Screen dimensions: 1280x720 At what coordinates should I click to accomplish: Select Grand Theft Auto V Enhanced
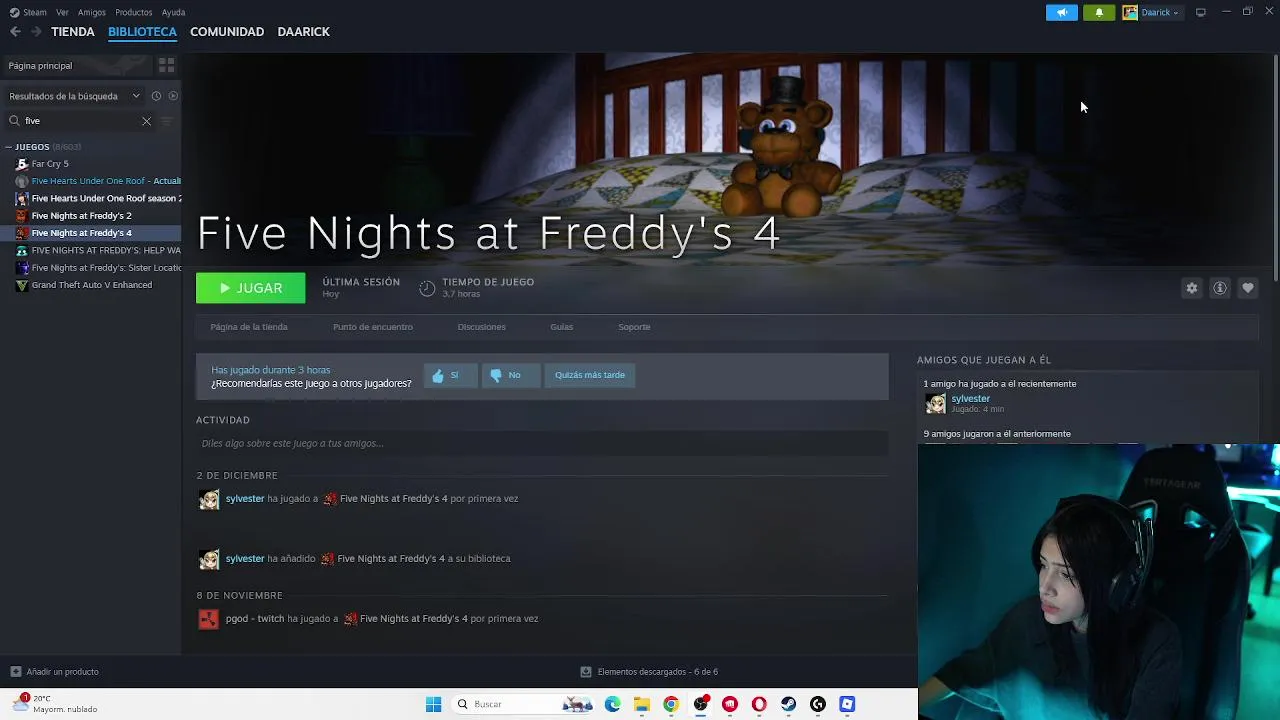91,285
